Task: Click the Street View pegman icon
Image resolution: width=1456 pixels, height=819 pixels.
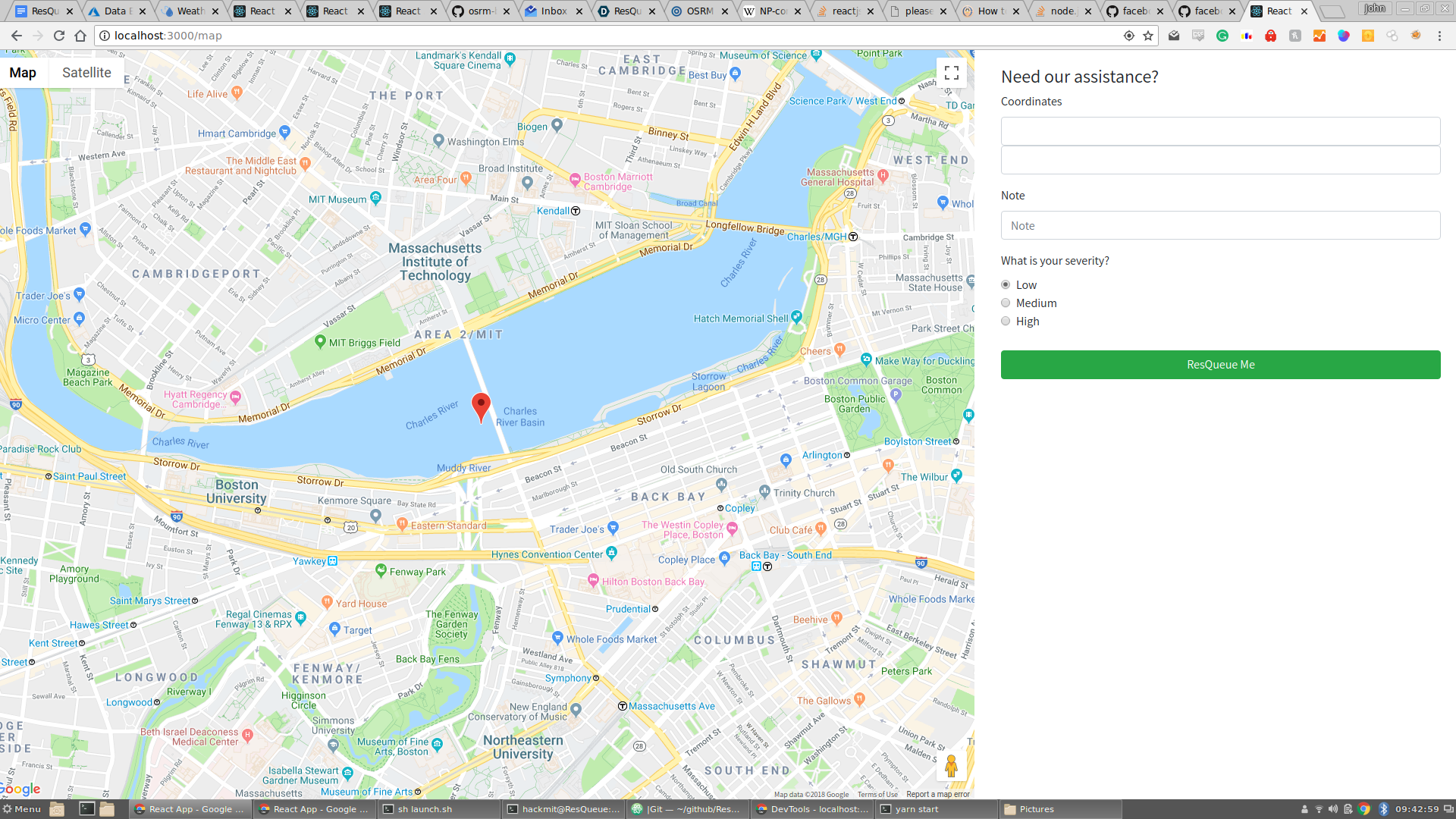Action: pos(951,765)
